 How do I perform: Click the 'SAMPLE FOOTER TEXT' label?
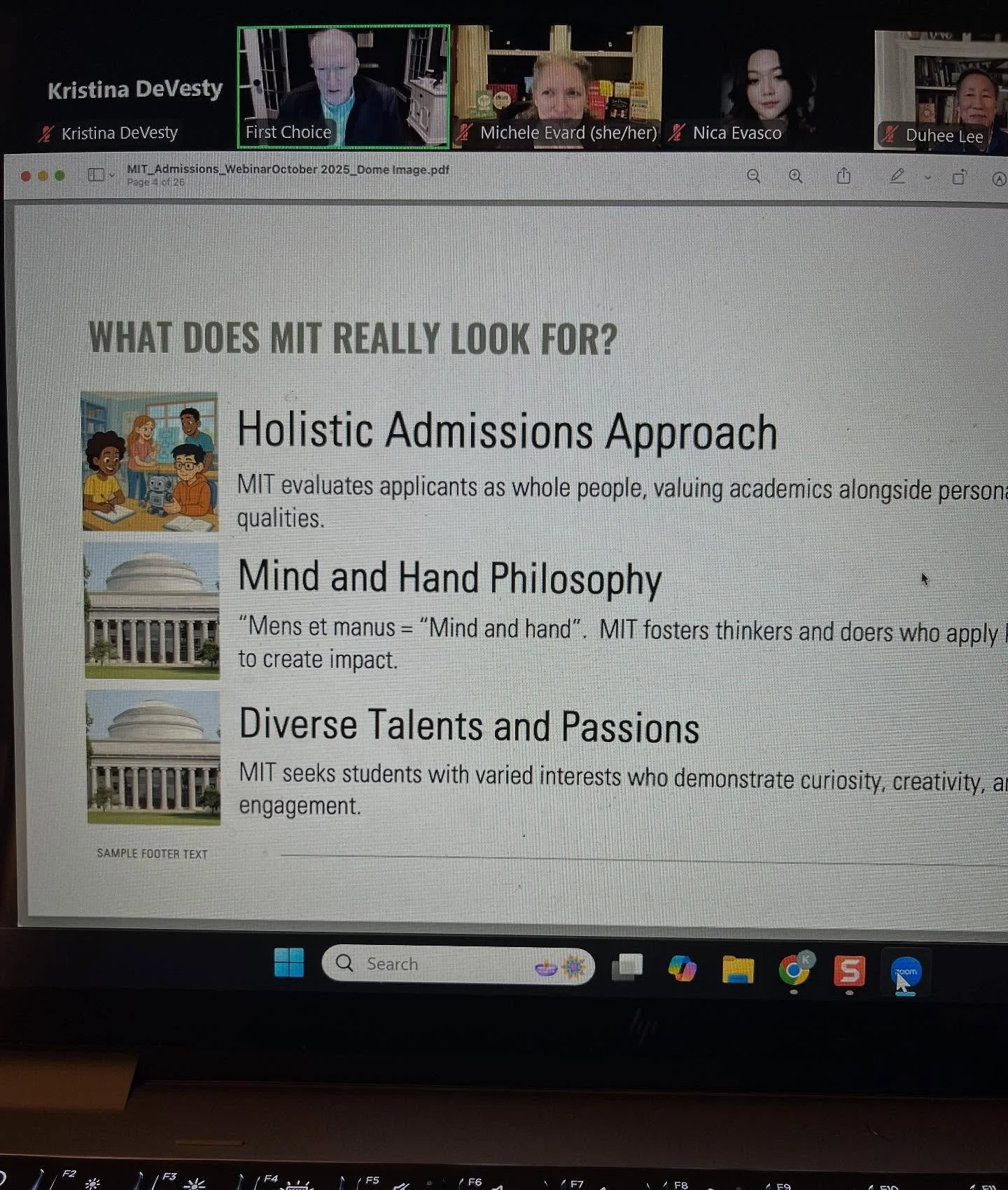coord(152,853)
